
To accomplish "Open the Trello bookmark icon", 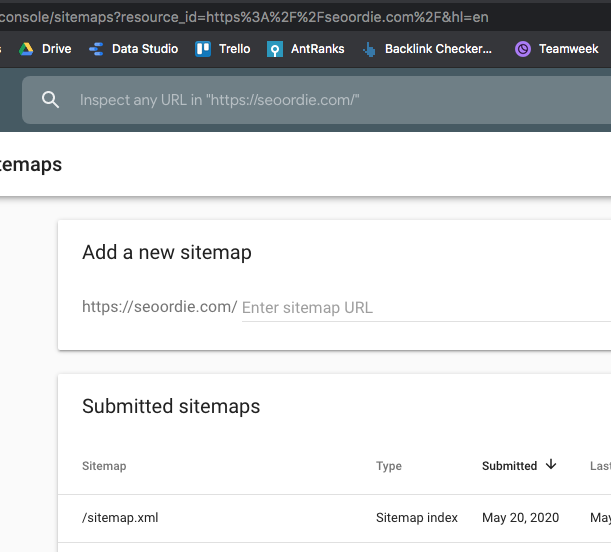I will (x=203, y=49).
